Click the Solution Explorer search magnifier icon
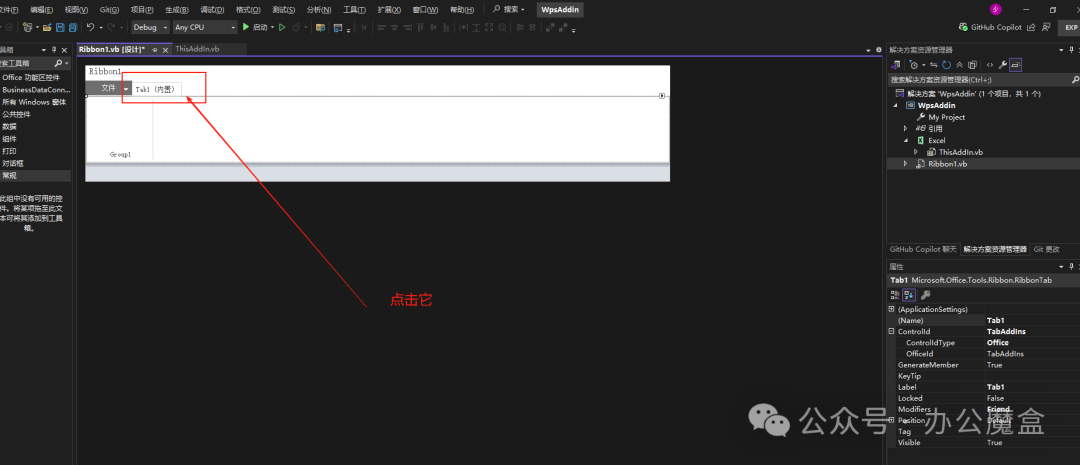The width and height of the screenshot is (1080, 465). pos(1074,79)
